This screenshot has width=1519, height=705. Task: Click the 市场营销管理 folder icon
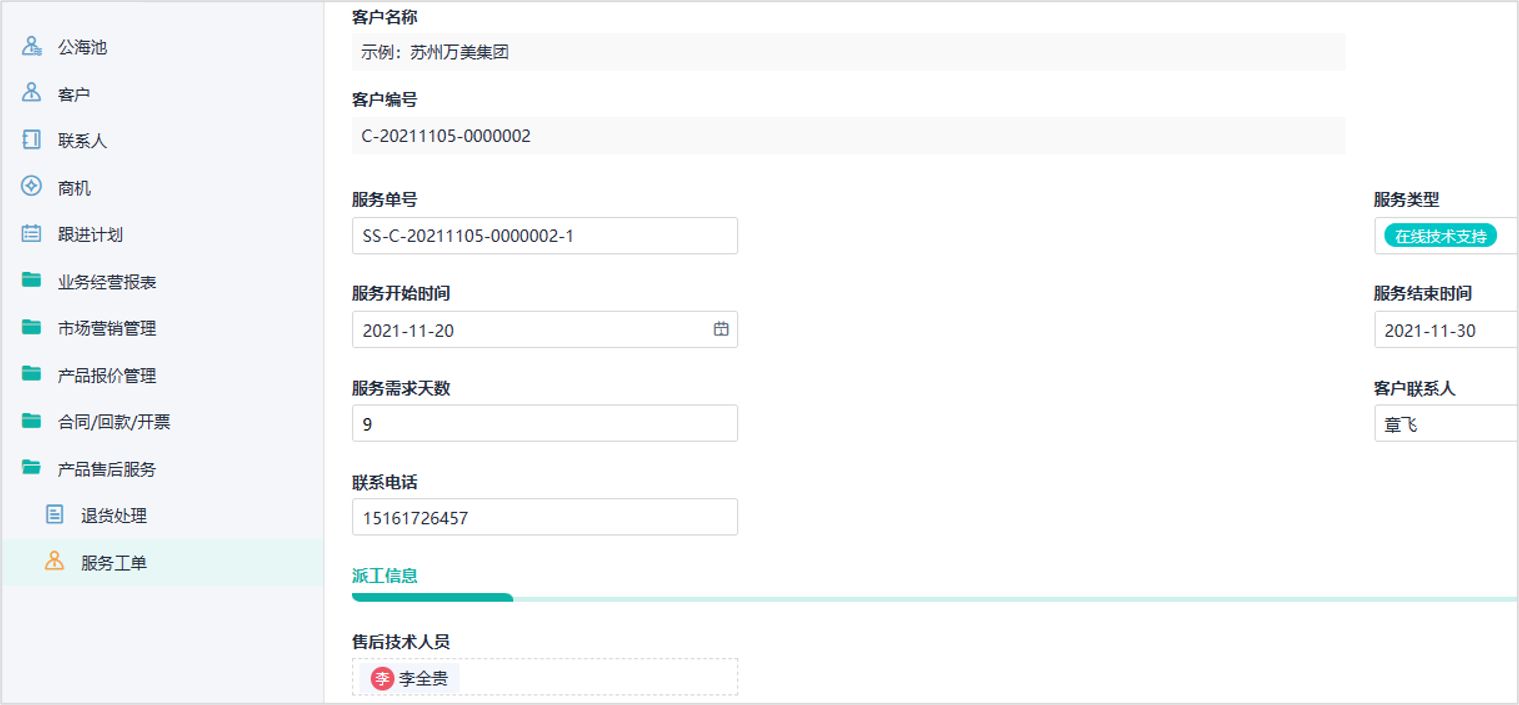click(x=32, y=328)
